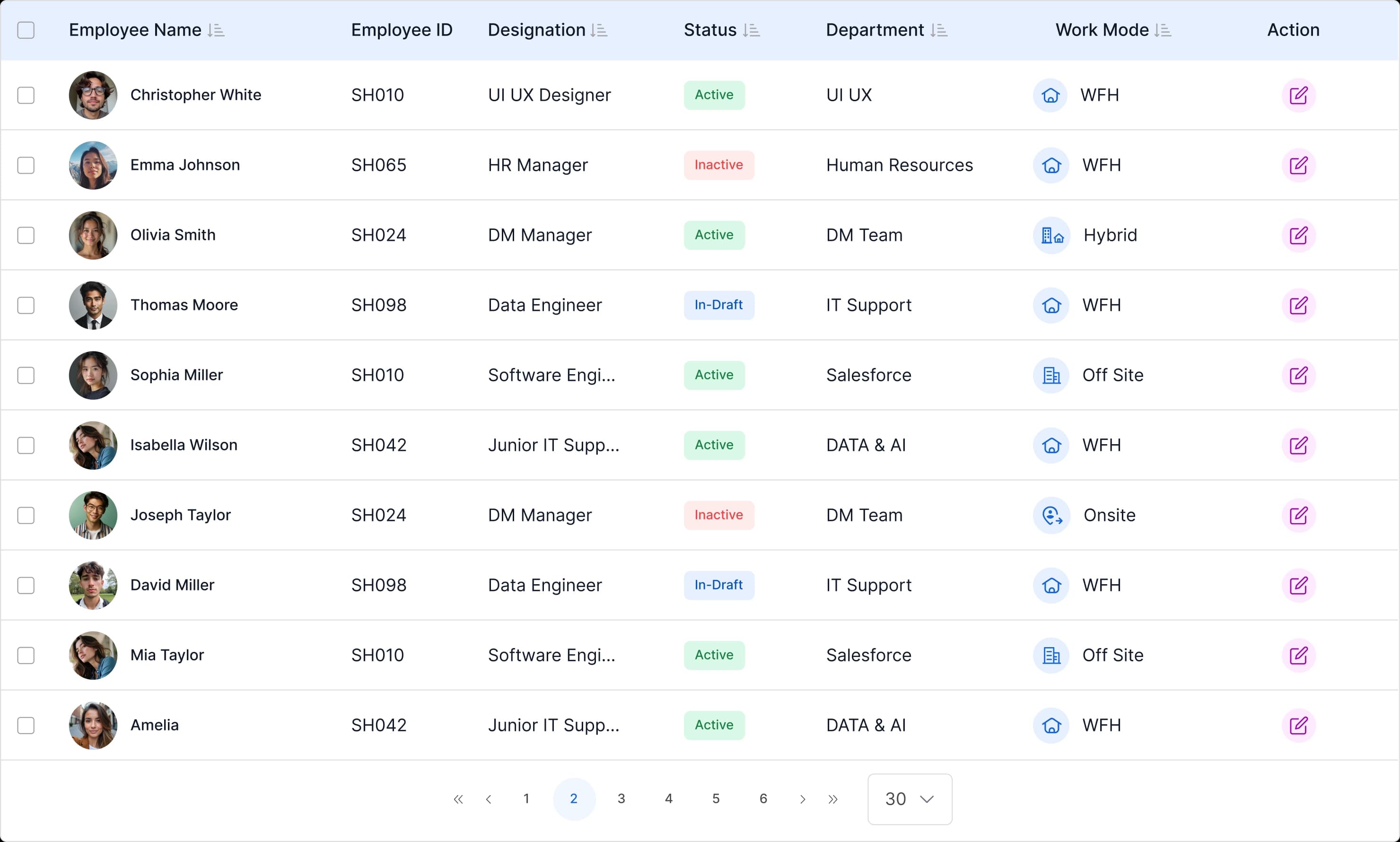Image resolution: width=1400 pixels, height=842 pixels.
Task: Click edit icon for Christopher White
Action: click(x=1298, y=96)
